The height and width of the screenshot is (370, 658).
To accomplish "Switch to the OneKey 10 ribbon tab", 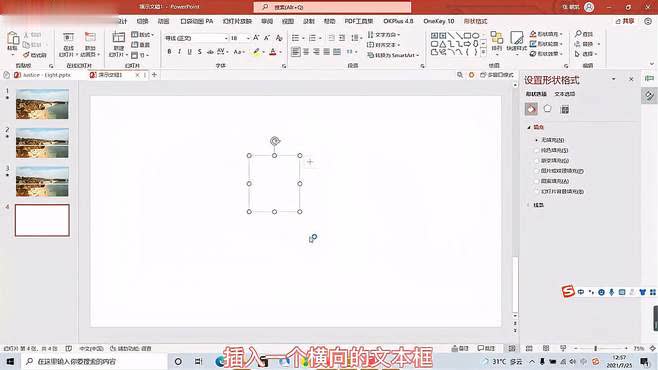I will point(439,21).
